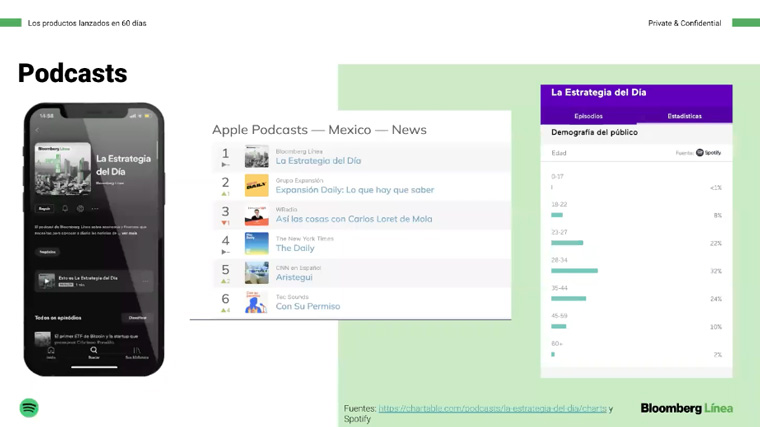
Task: Click the 'Podcasts' slide title
Action: [73, 73]
